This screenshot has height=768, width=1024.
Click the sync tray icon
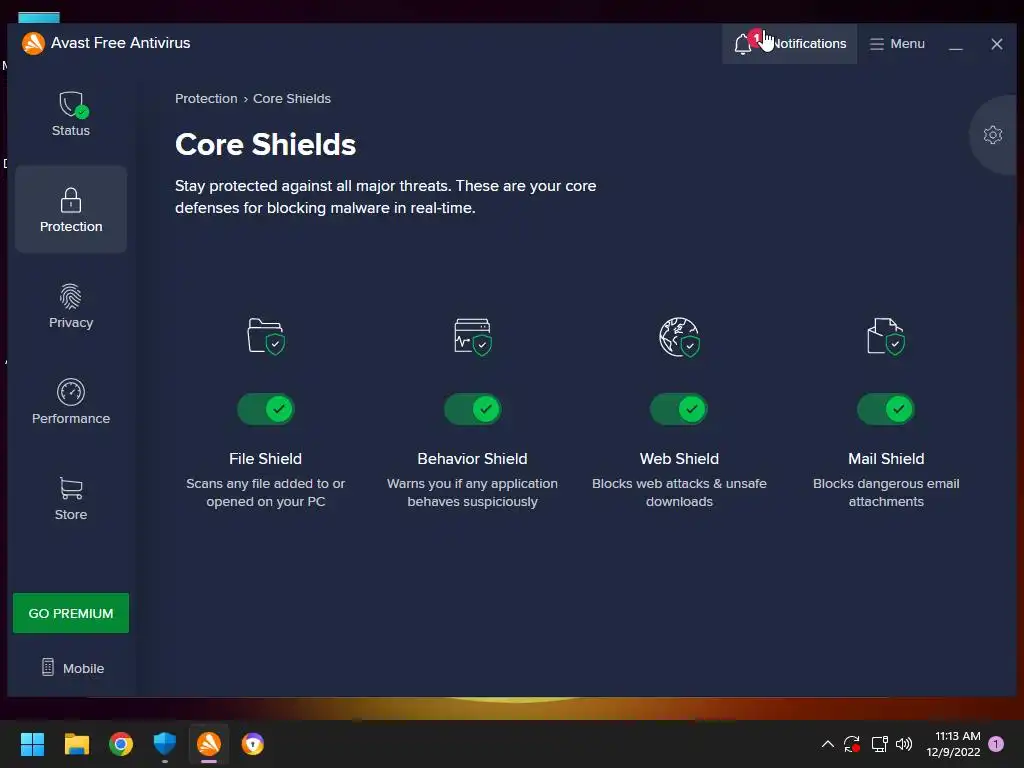point(852,744)
